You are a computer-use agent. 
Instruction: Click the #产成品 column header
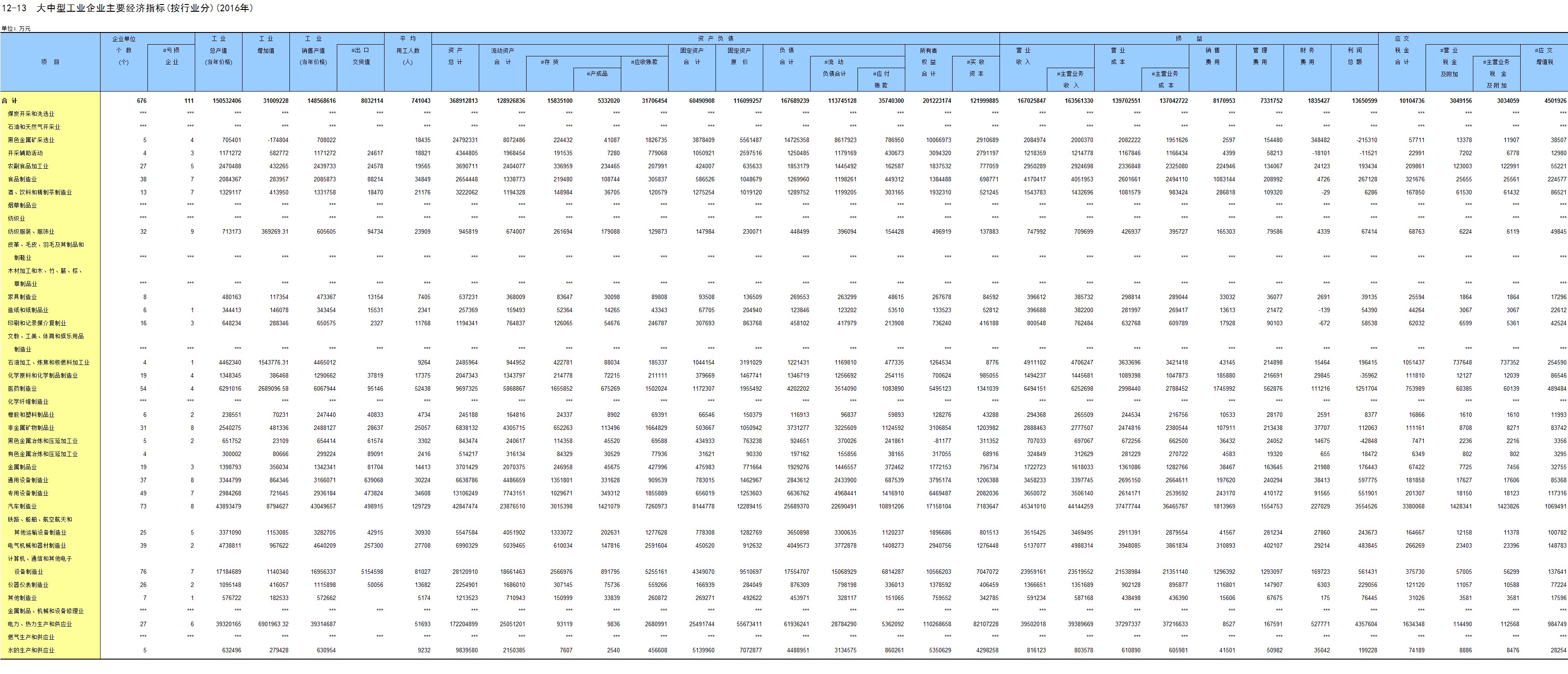[x=596, y=74]
